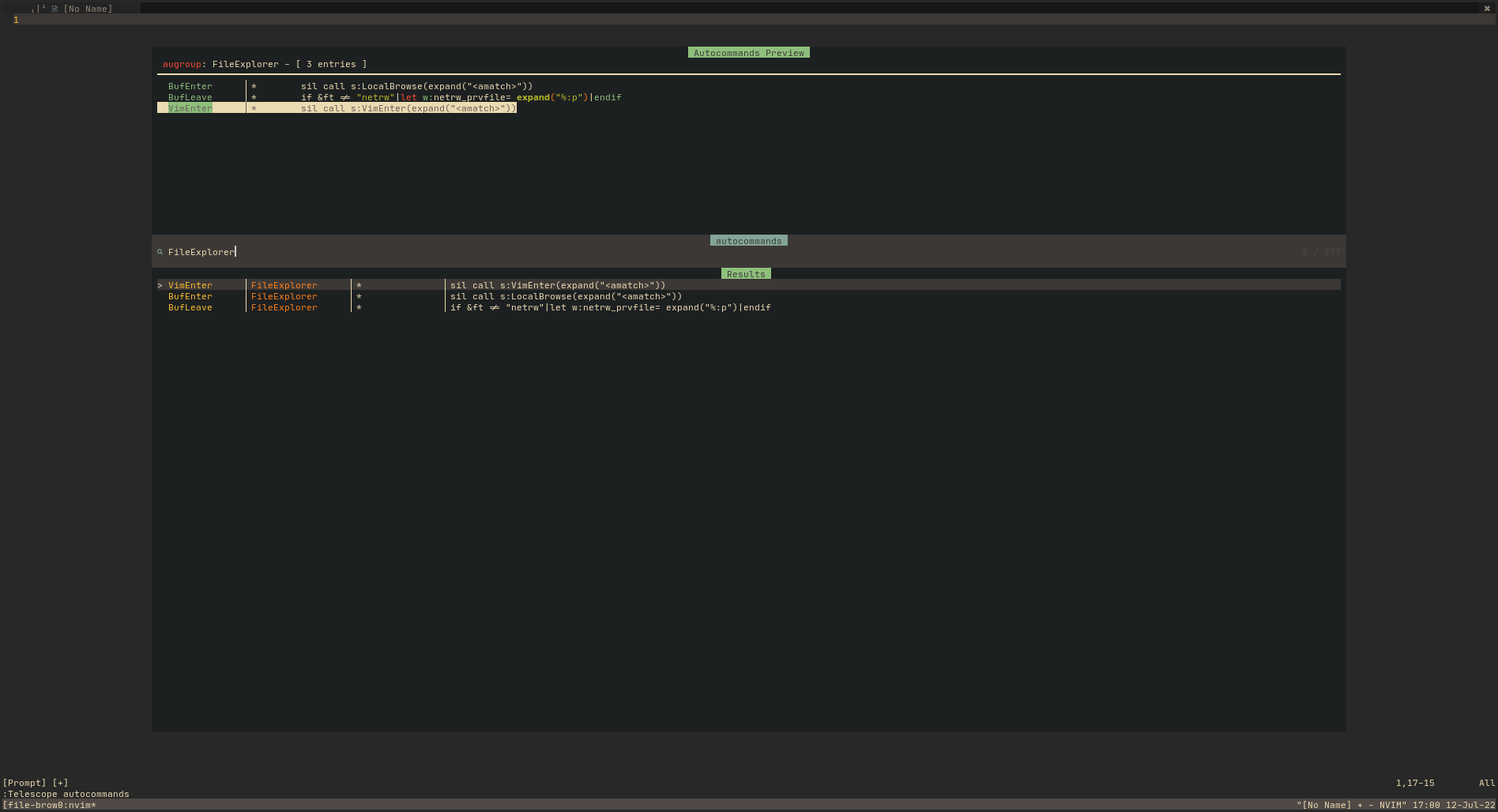
Task: Select the BufLeave result row
Action: tap(749, 307)
